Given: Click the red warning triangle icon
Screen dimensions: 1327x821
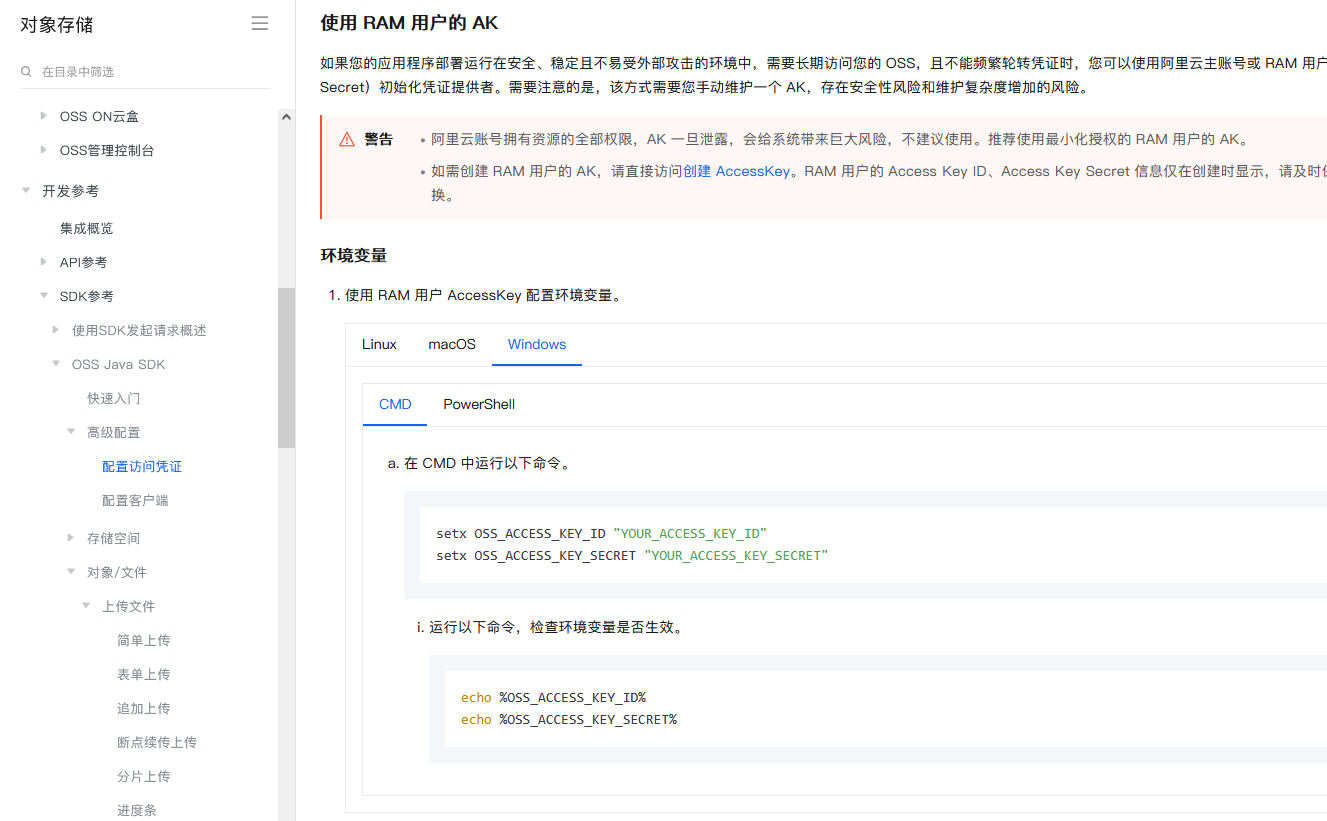Looking at the screenshot, I should (x=347, y=140).
